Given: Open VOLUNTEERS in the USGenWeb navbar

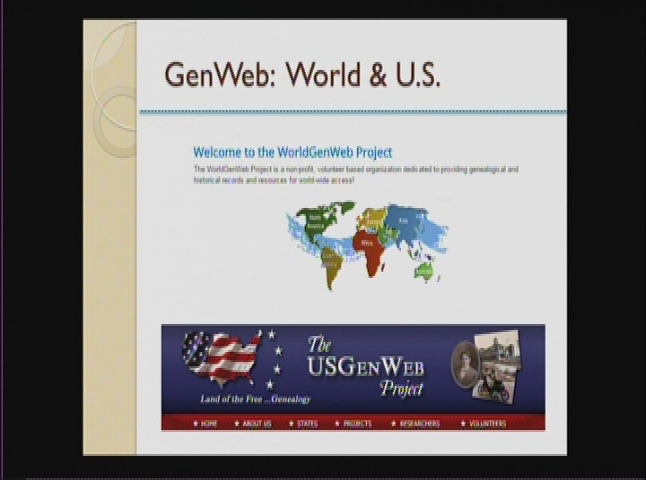Looking at the screenshot, I should click(x=484, y=424).
